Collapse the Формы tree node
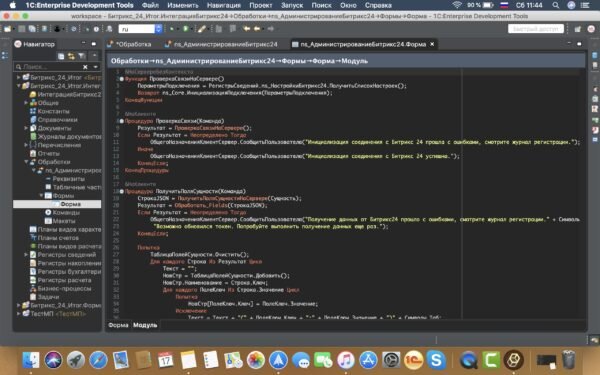 [x=41, y=195]
